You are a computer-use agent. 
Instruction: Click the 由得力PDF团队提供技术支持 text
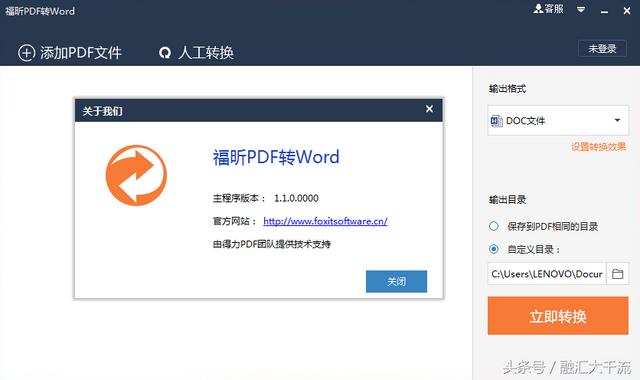pyautogui.click(x=271, y=244)
